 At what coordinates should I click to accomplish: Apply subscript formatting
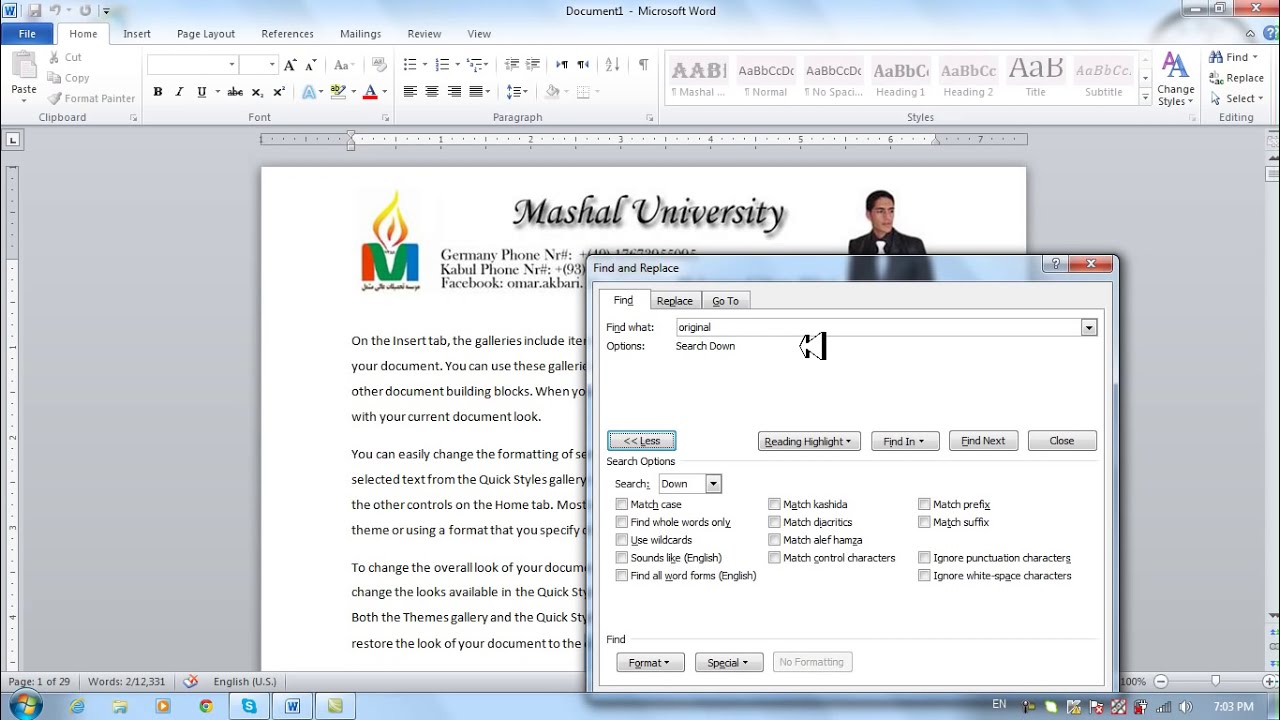257,92
